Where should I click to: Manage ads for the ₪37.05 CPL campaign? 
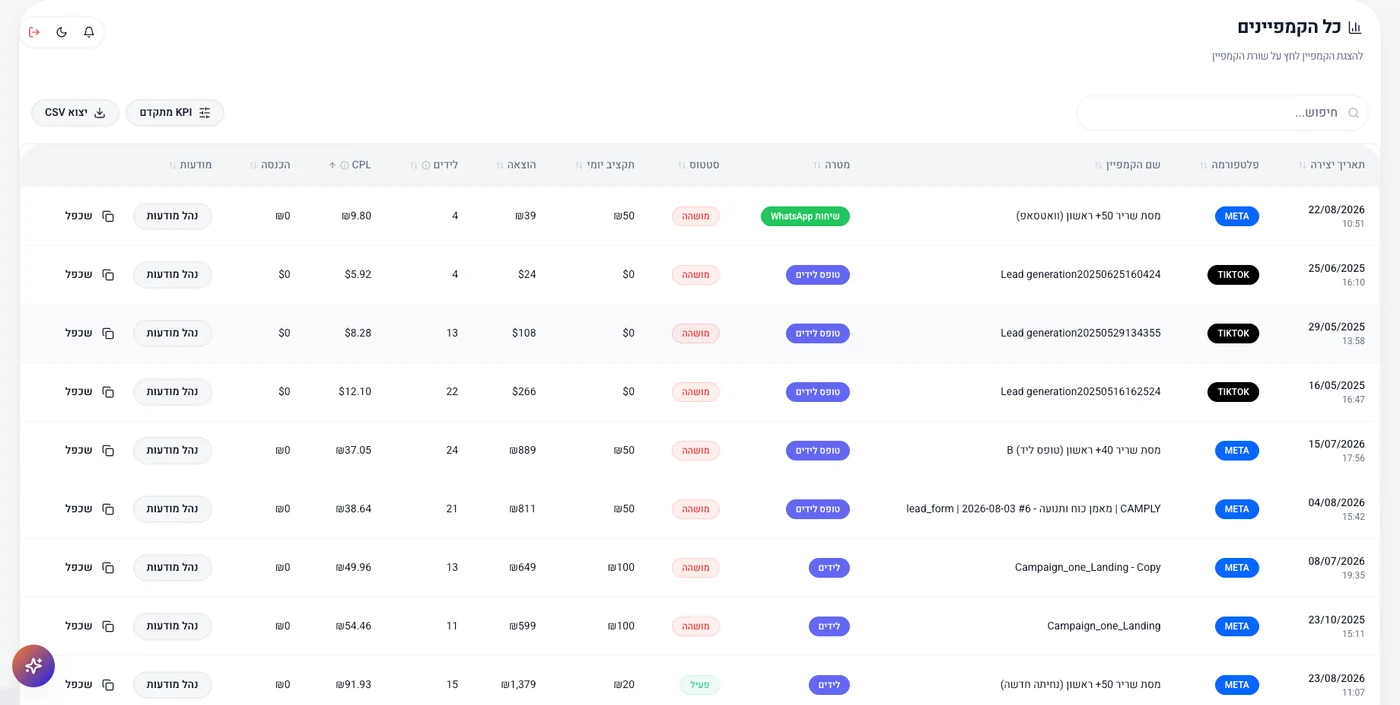[173, 450]
